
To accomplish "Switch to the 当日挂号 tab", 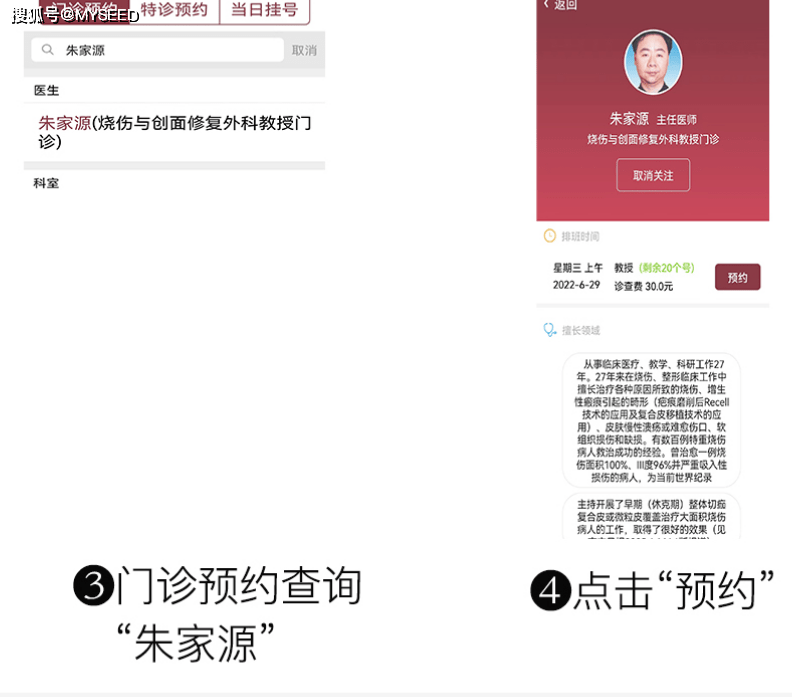I will 264,10.
